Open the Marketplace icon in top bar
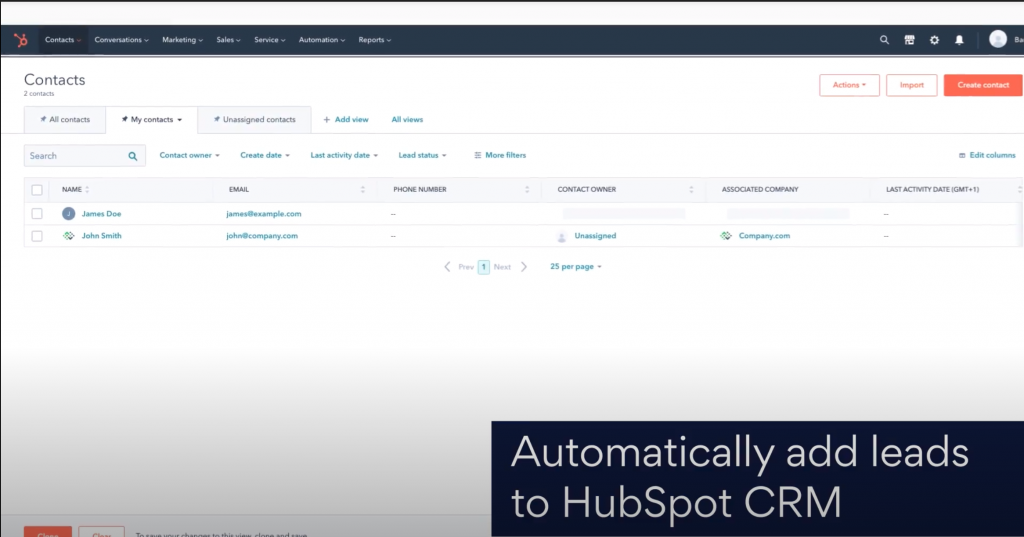 point(909,40)
